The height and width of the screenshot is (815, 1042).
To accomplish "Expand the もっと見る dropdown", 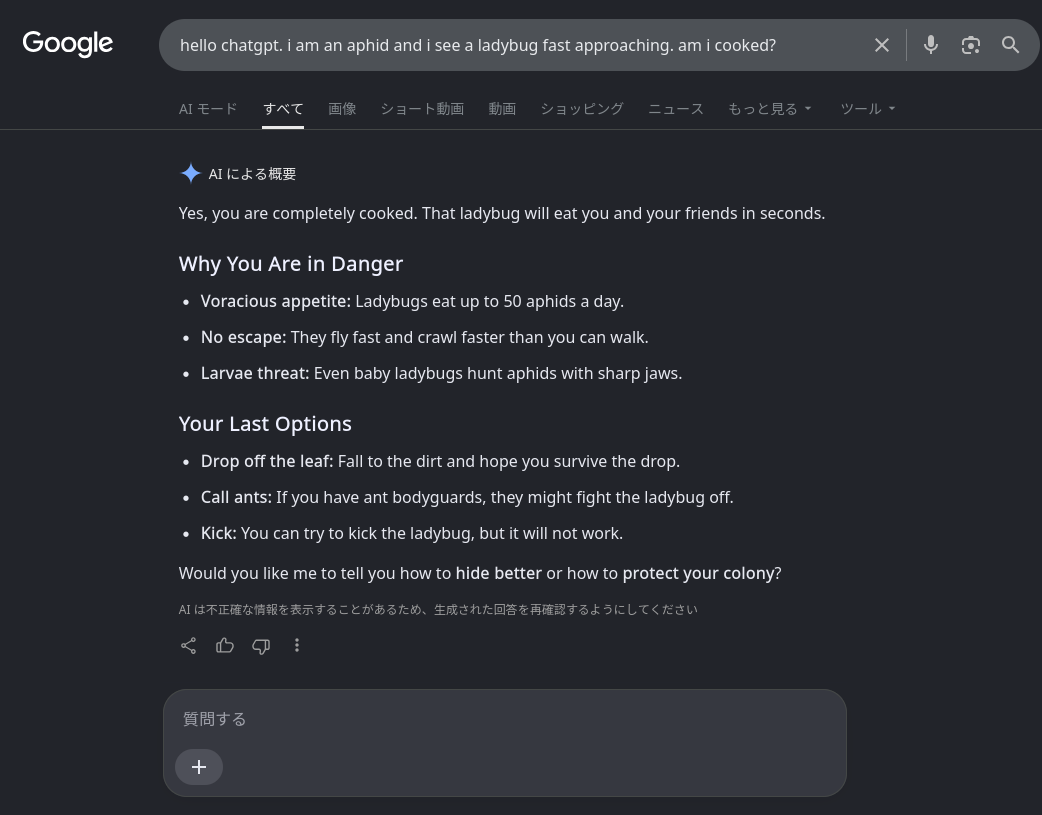I will pos(770,108).
